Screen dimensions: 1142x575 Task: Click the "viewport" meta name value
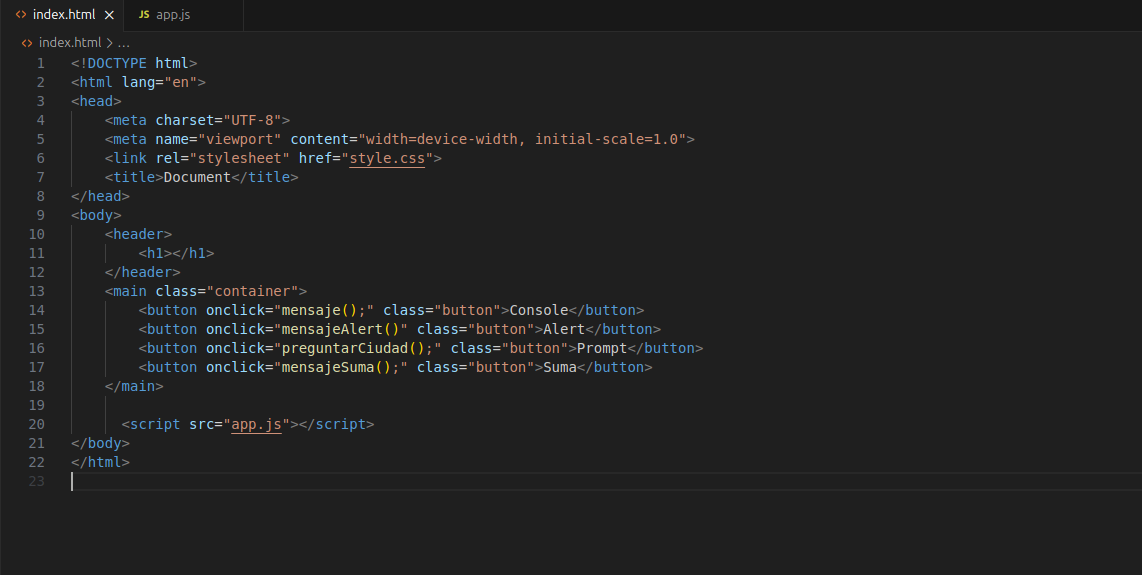pyautogui.click(x=240, y=139)
